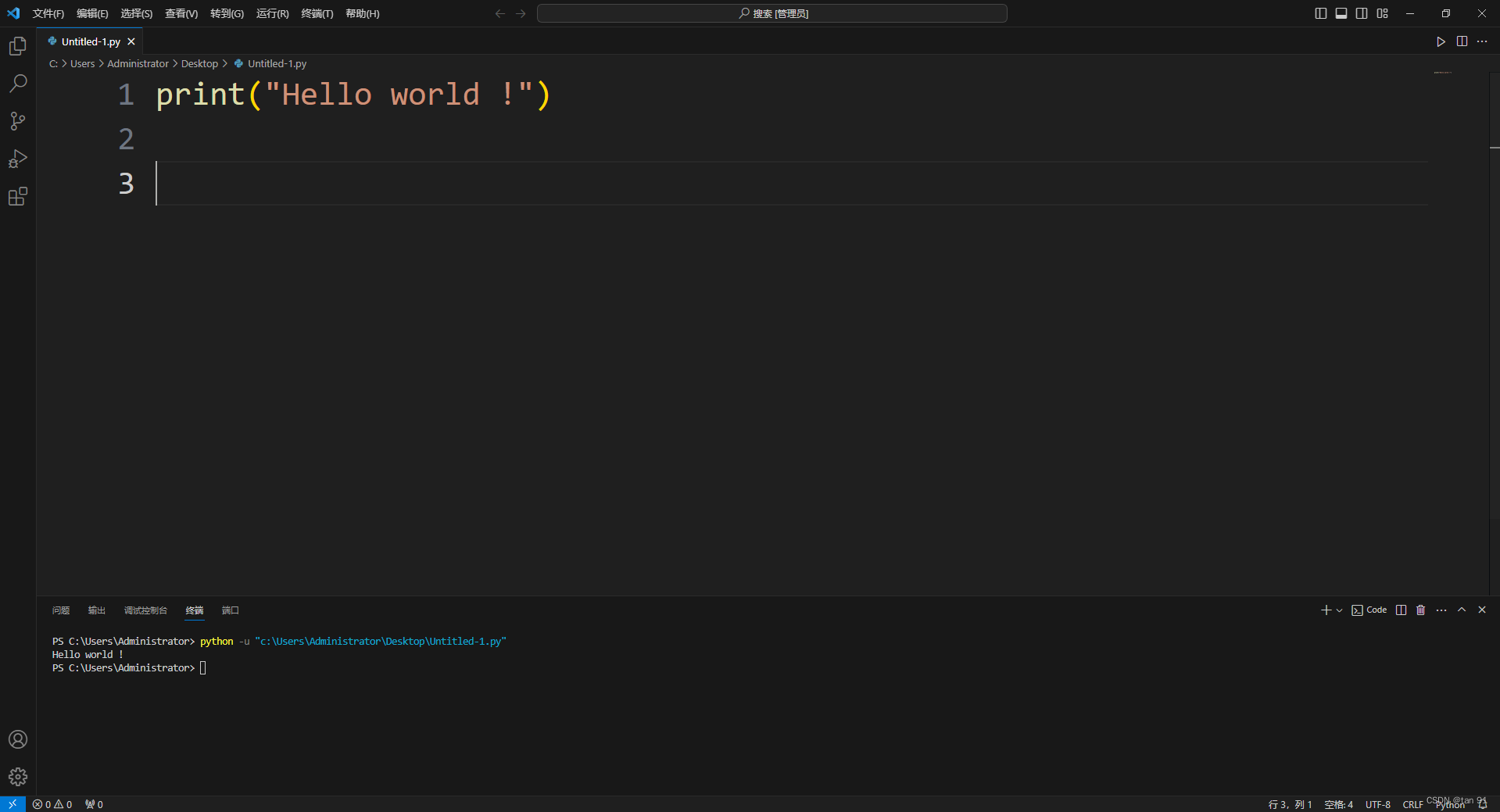Open terminal panel More Actions ellipsis

coord(1441,610)
